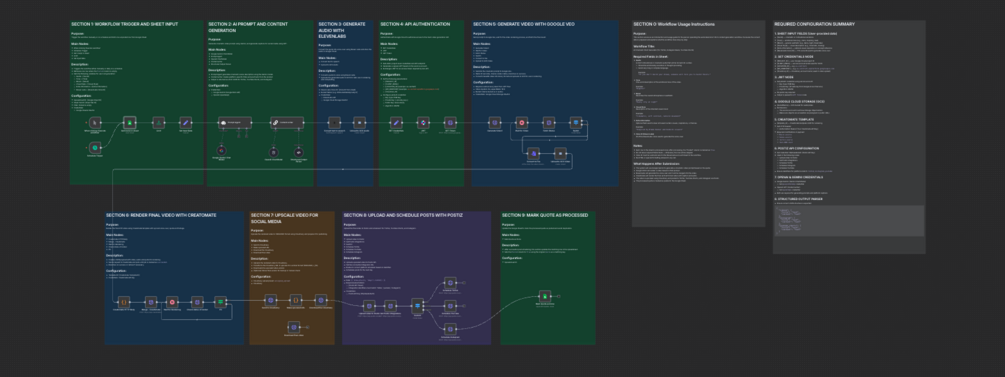Select the Switch node in Section 8
This screenshot has height=377, width=1005.
tap(417, 305)
